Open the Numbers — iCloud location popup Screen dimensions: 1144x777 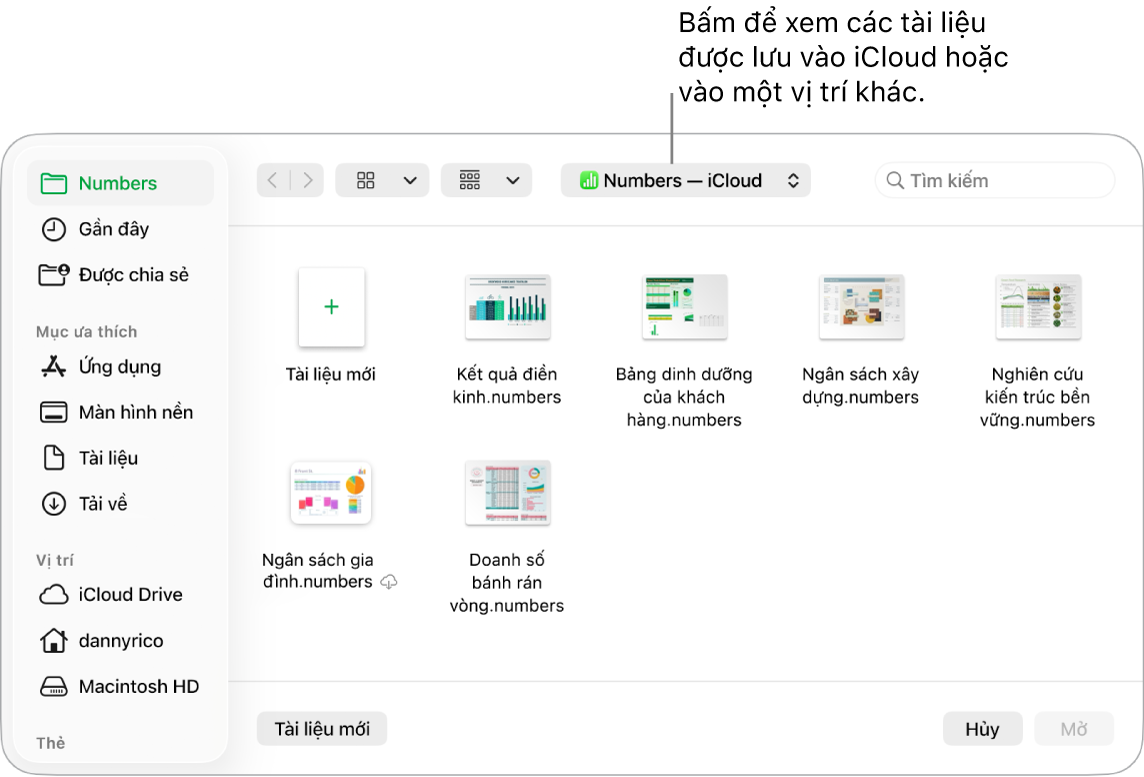coord(685,180)
